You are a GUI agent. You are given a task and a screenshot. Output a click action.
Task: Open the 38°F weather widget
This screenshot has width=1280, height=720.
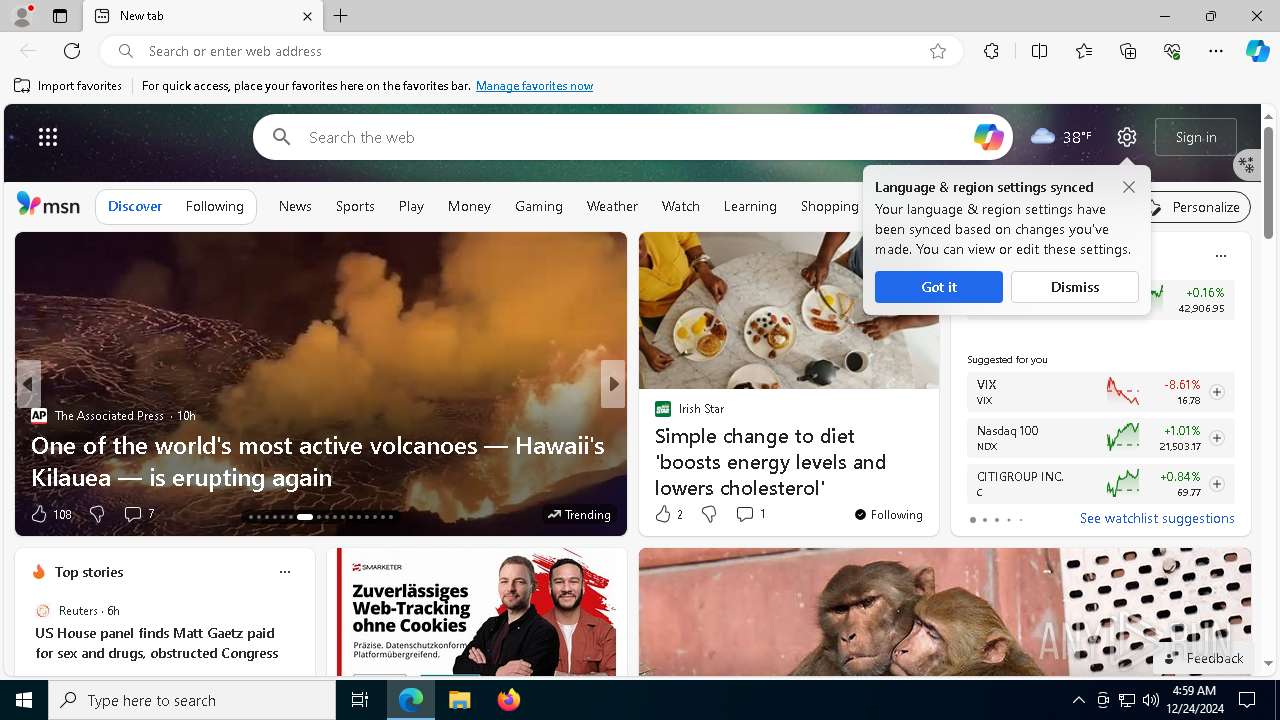1061,137
